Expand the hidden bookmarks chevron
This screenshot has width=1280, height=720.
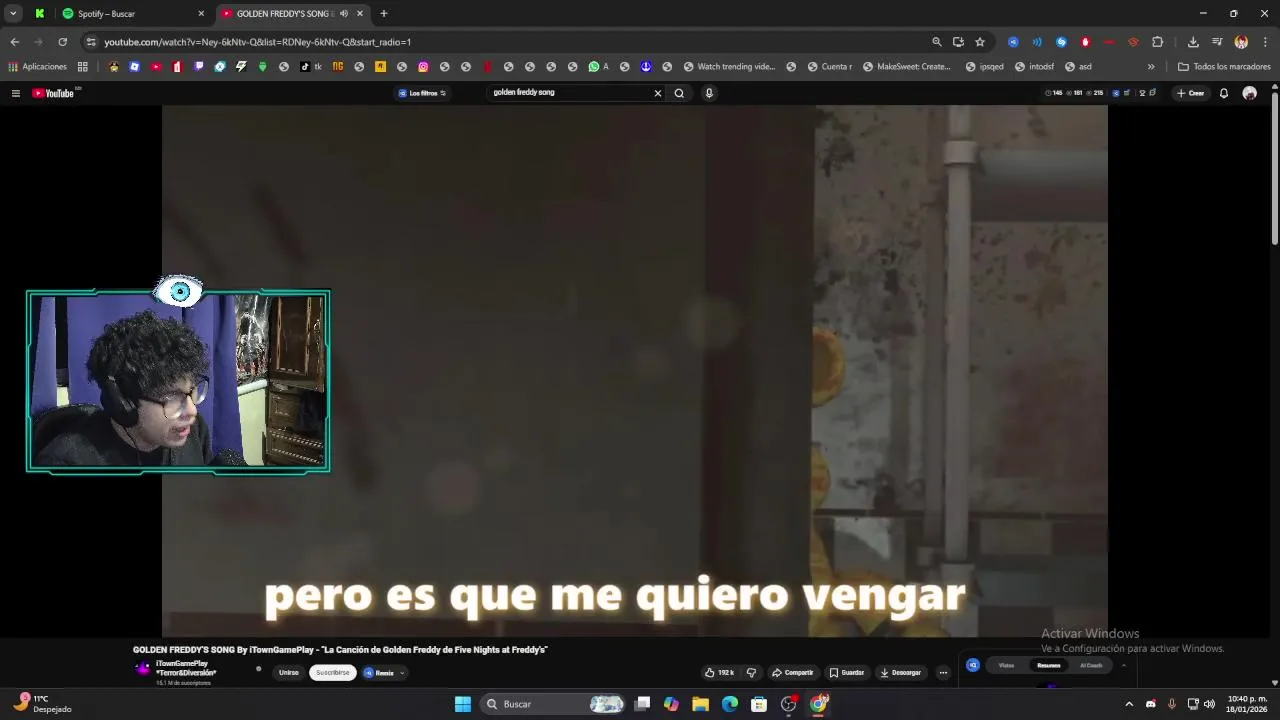tap(1151, 67)
